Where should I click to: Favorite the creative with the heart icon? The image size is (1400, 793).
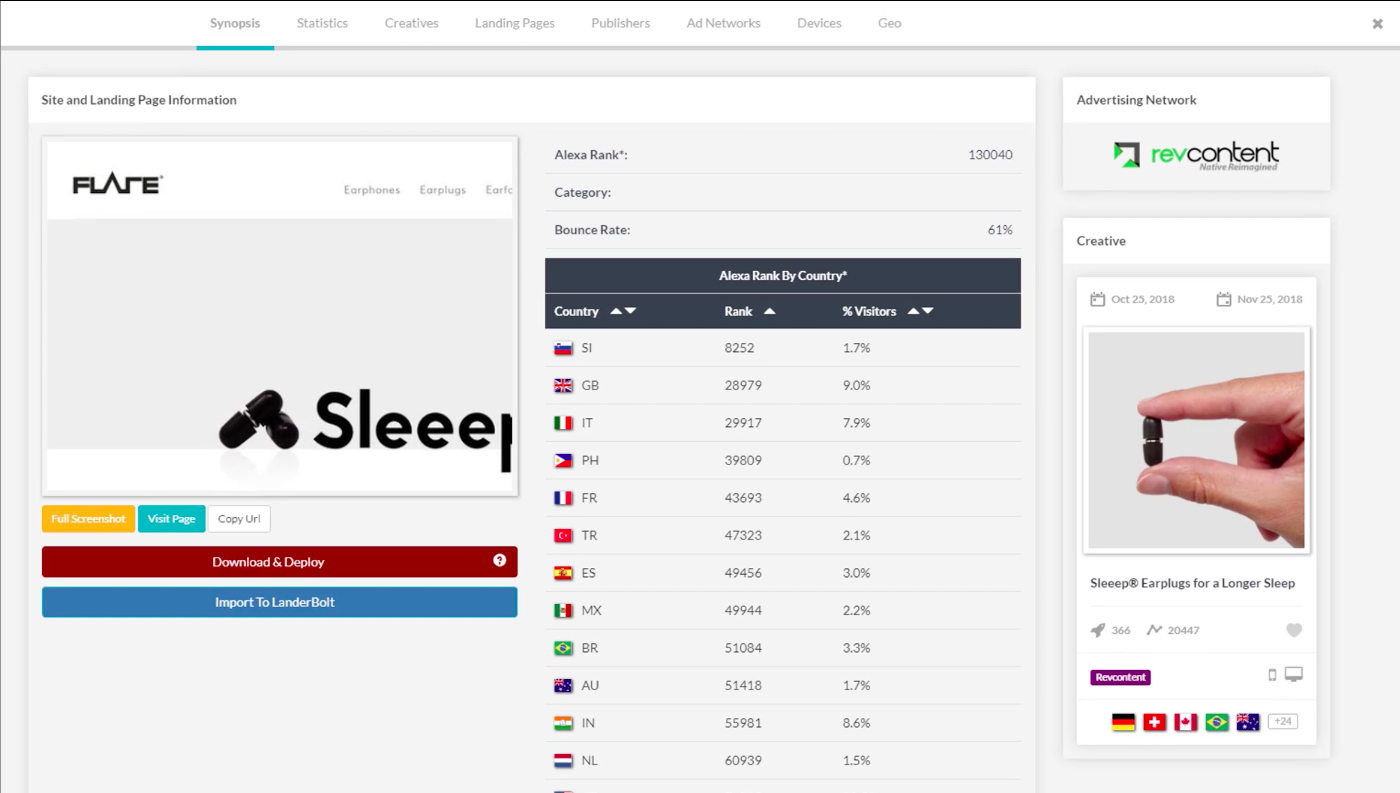pos(1294,630)
